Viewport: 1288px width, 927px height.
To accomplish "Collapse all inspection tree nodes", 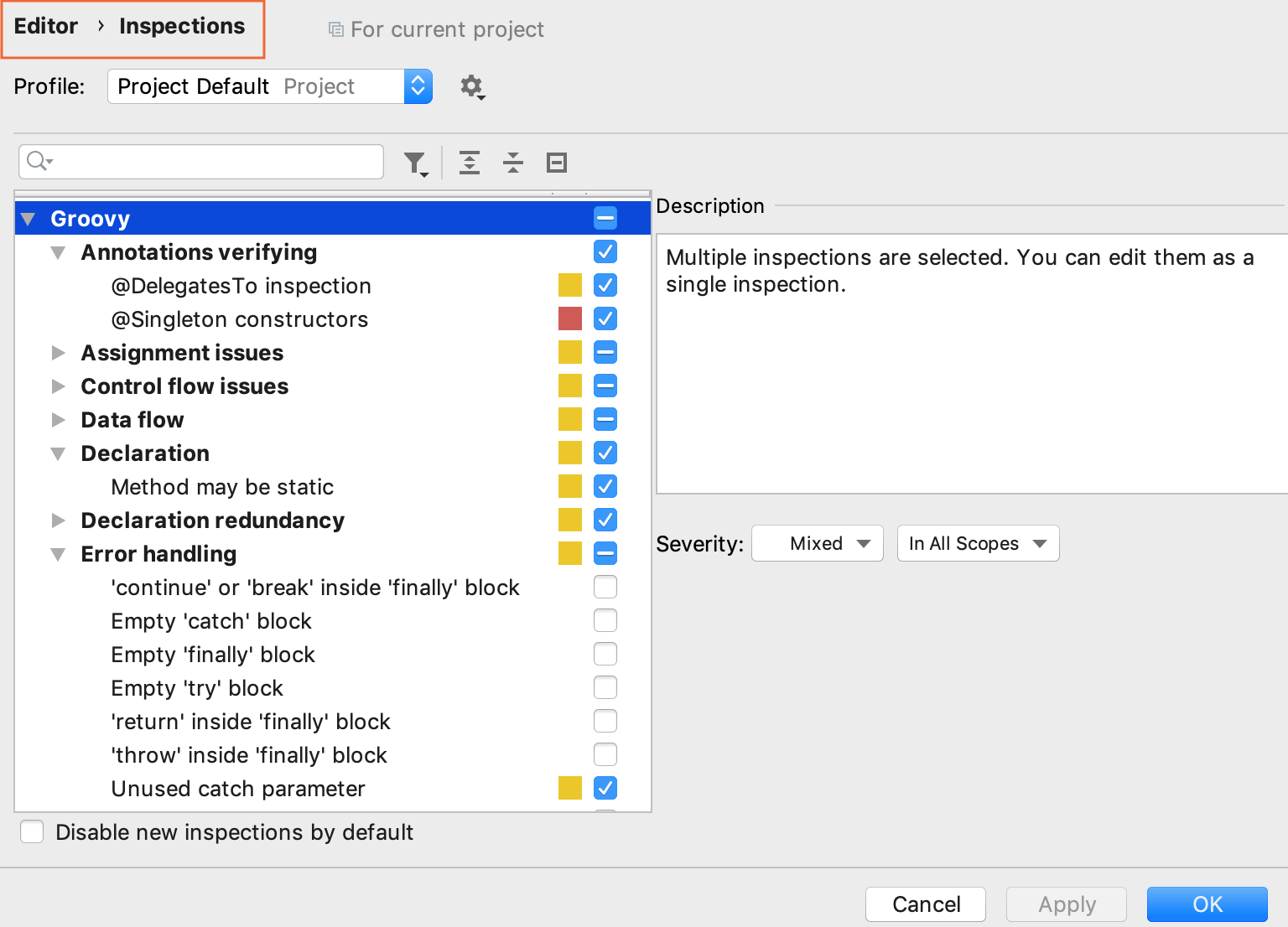I will click(x=512, y=162).
